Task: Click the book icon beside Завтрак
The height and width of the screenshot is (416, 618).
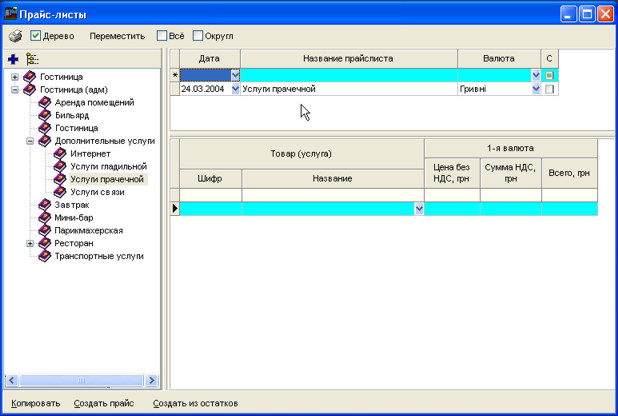Action: click(44, 205)
